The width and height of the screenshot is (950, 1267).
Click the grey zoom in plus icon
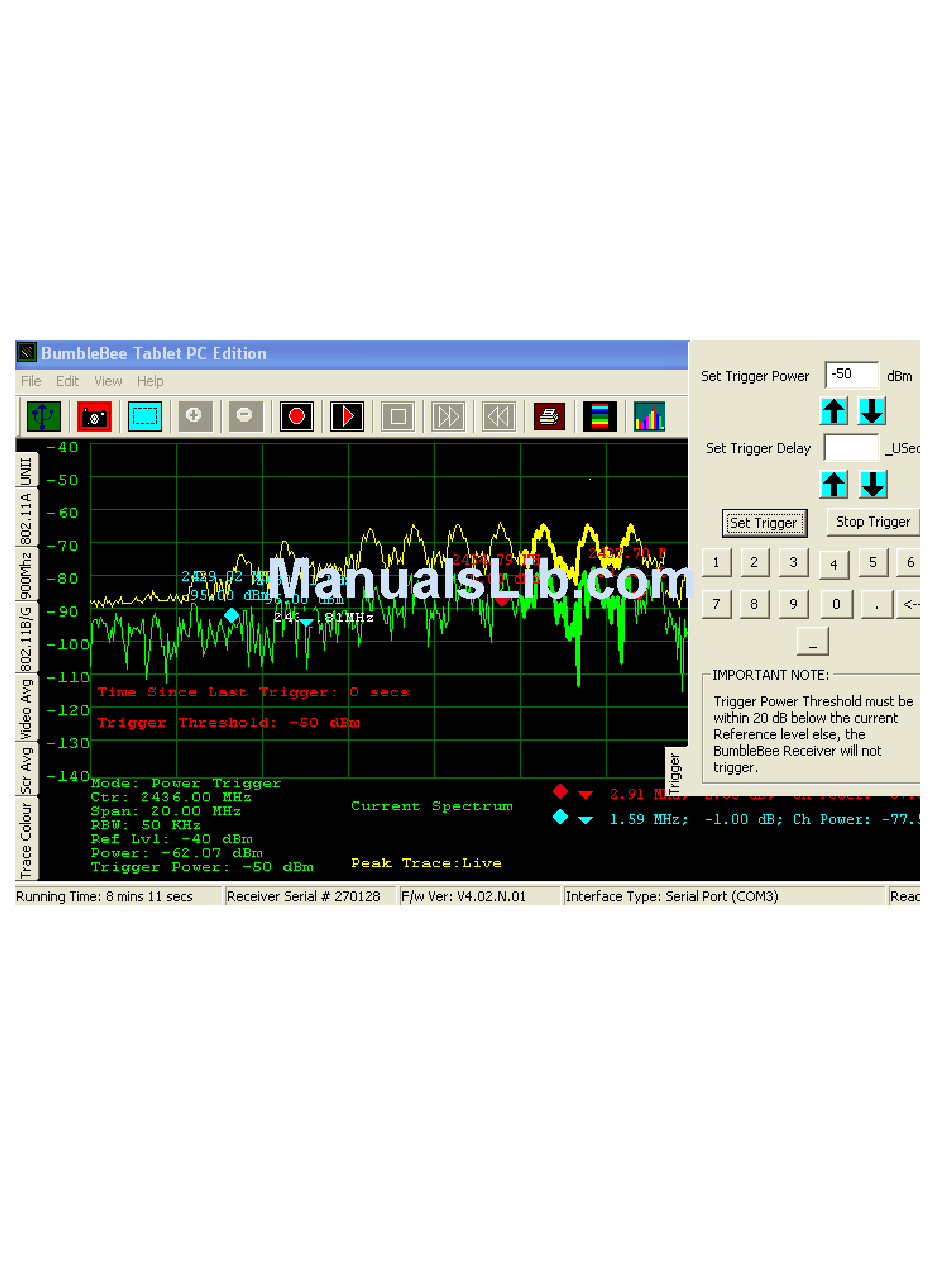pos(196,416)
